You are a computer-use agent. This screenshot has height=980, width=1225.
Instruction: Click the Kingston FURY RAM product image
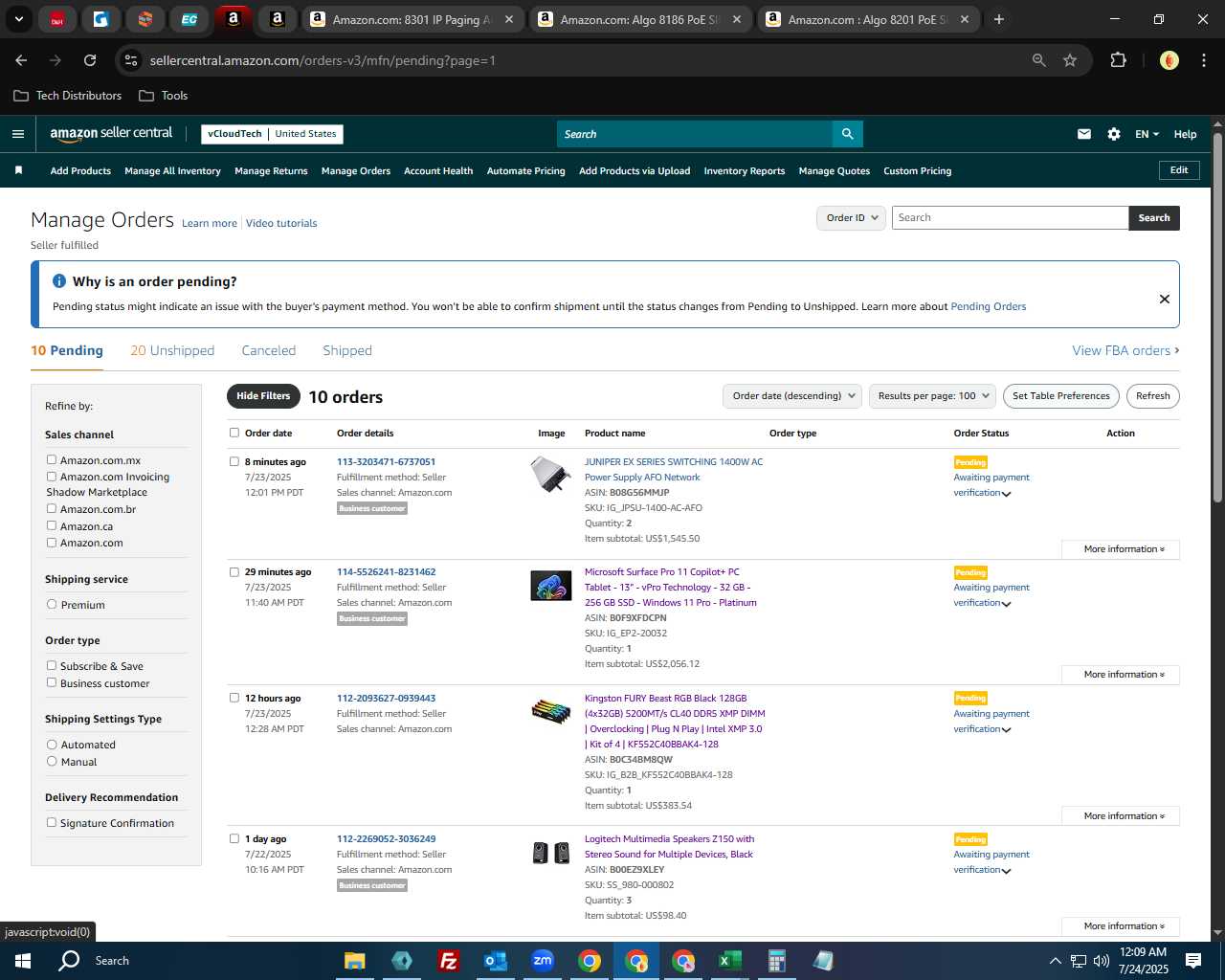click(551, 710)
